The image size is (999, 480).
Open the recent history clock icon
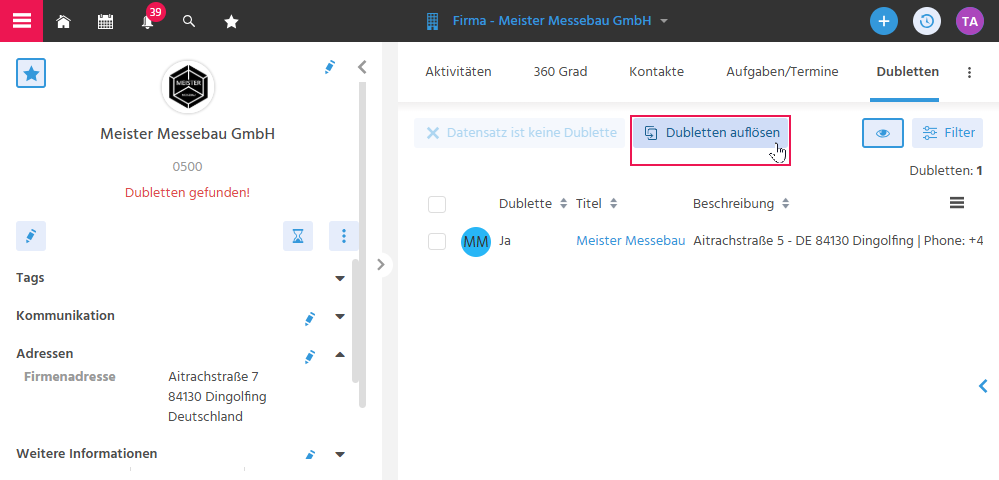click(926, 21)
